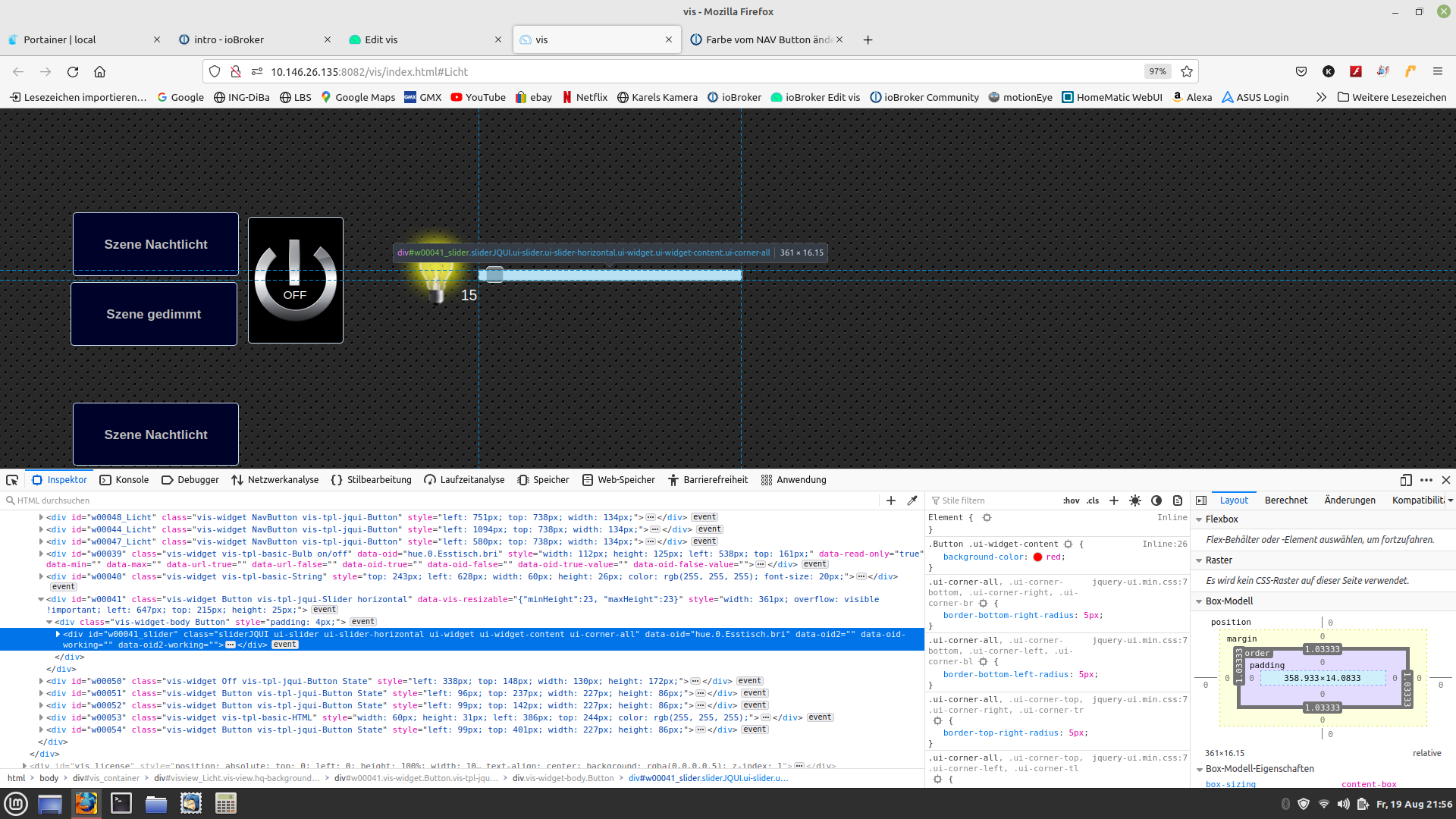The width and height of the screenshot is (1456, 819).
Task: Activate the element picker tool
Action: point(12,480)
